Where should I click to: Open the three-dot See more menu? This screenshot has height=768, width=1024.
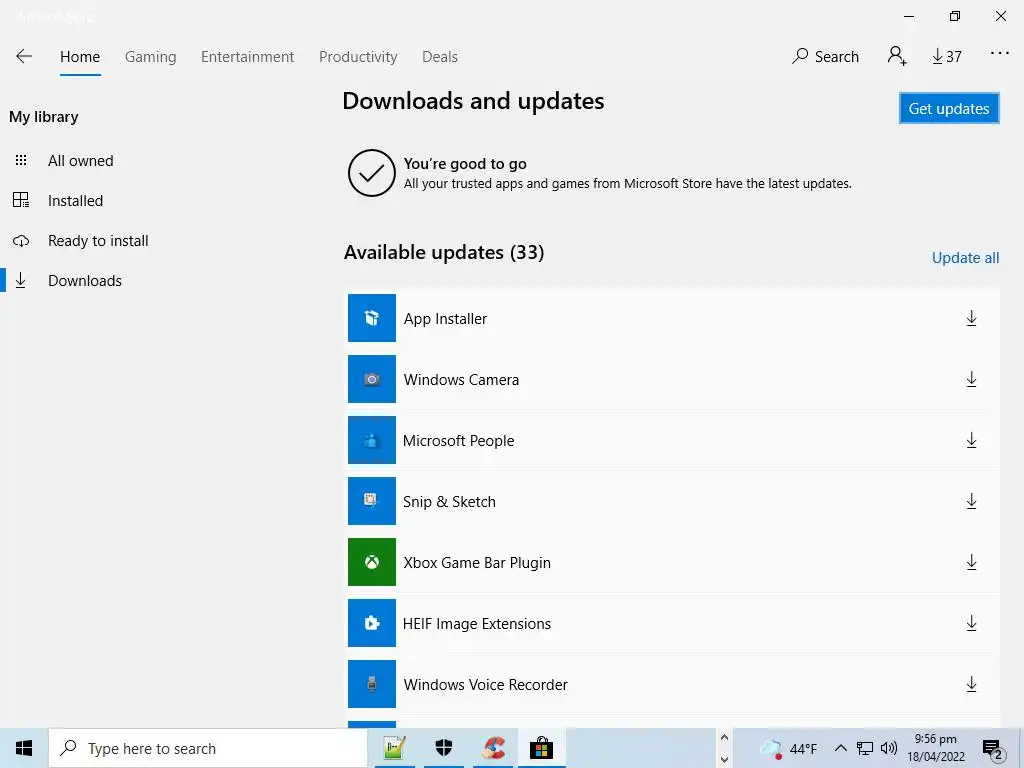[999, 54]
